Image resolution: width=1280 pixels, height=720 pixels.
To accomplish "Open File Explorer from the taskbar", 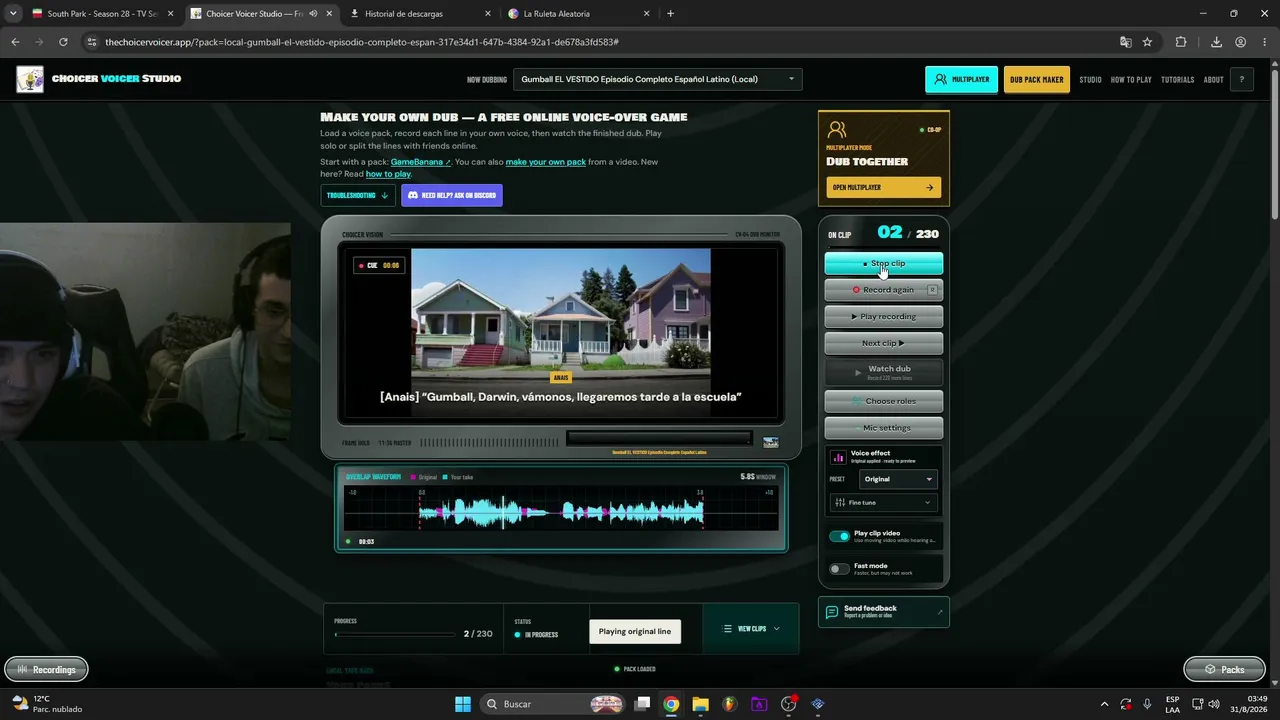I will click(700, 704).
